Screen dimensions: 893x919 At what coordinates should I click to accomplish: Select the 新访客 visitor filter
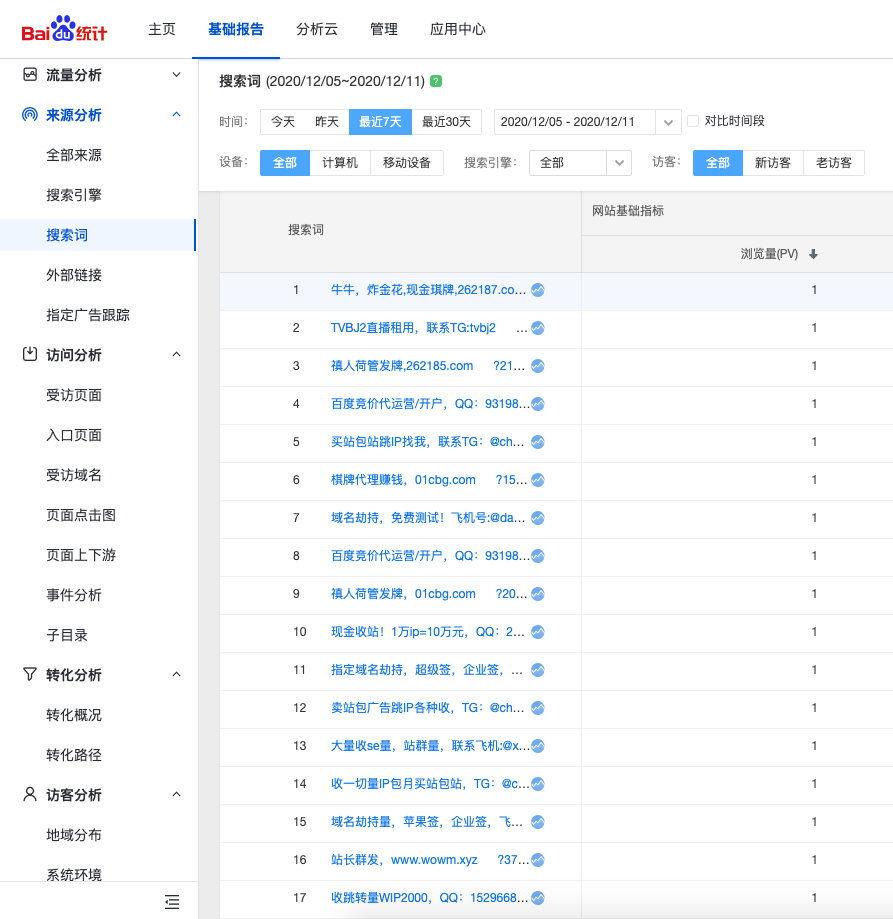773,163
